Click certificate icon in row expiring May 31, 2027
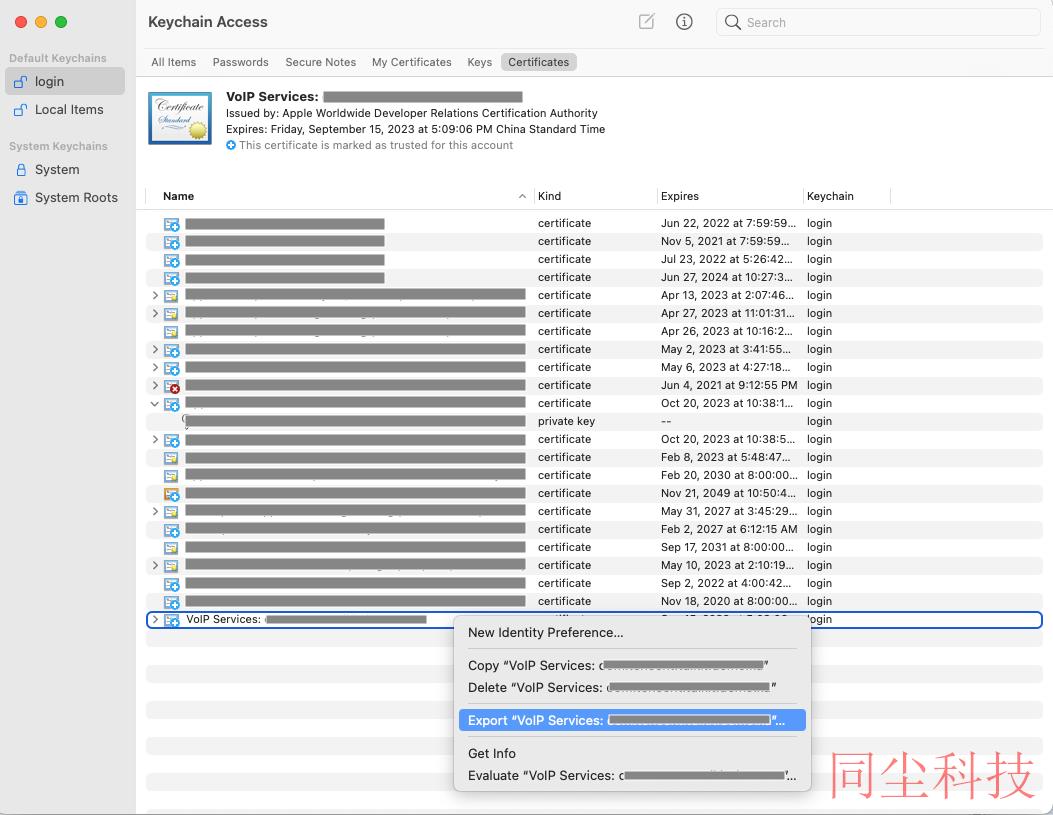The height and width of the screenshot is (815, 1053). pyautogui.click(x=171, y=512)
